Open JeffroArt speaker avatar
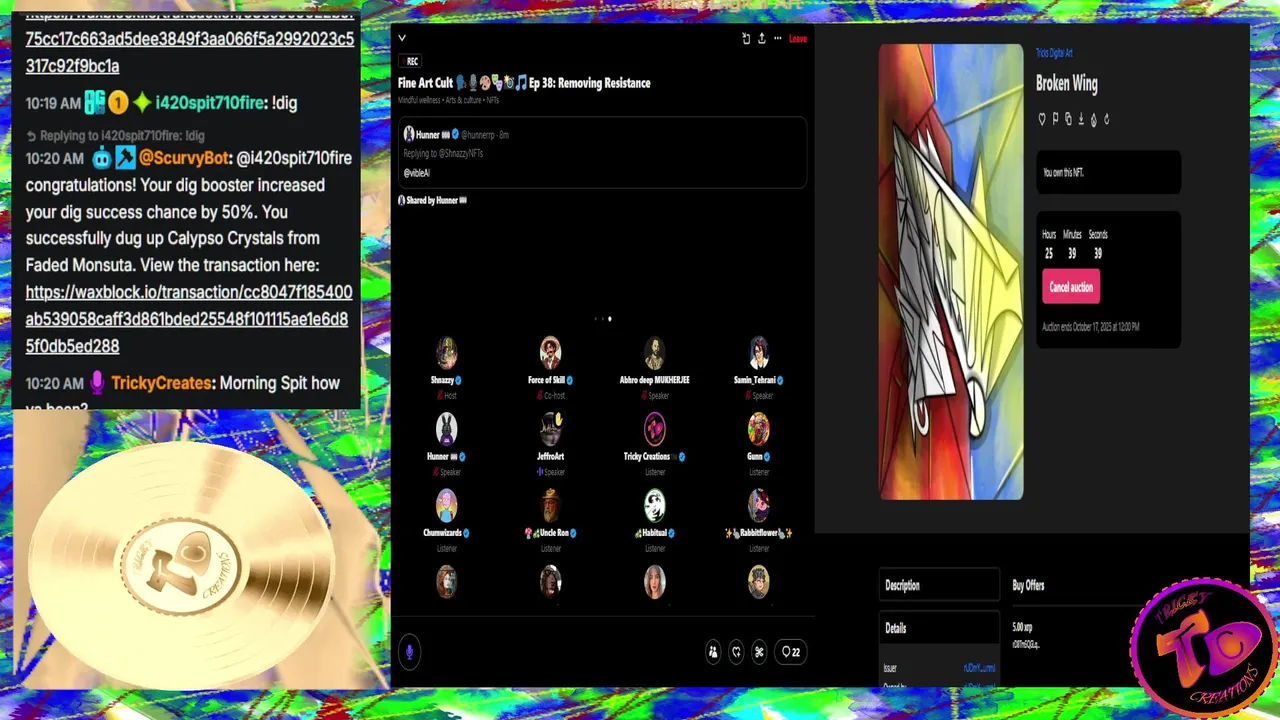1280x720 pixels. point(550,430)
